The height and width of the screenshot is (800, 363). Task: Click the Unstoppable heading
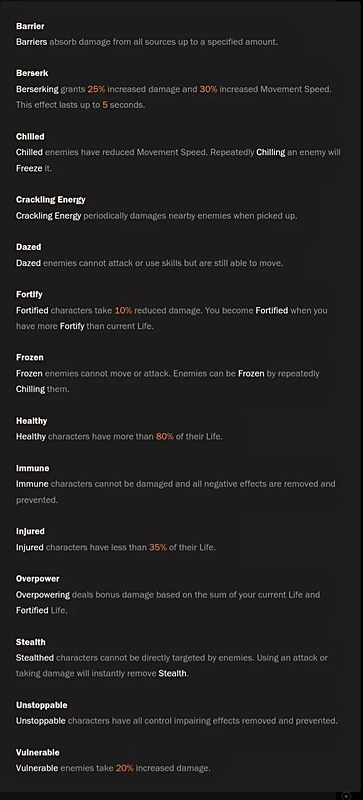click(x=41, y=705)
